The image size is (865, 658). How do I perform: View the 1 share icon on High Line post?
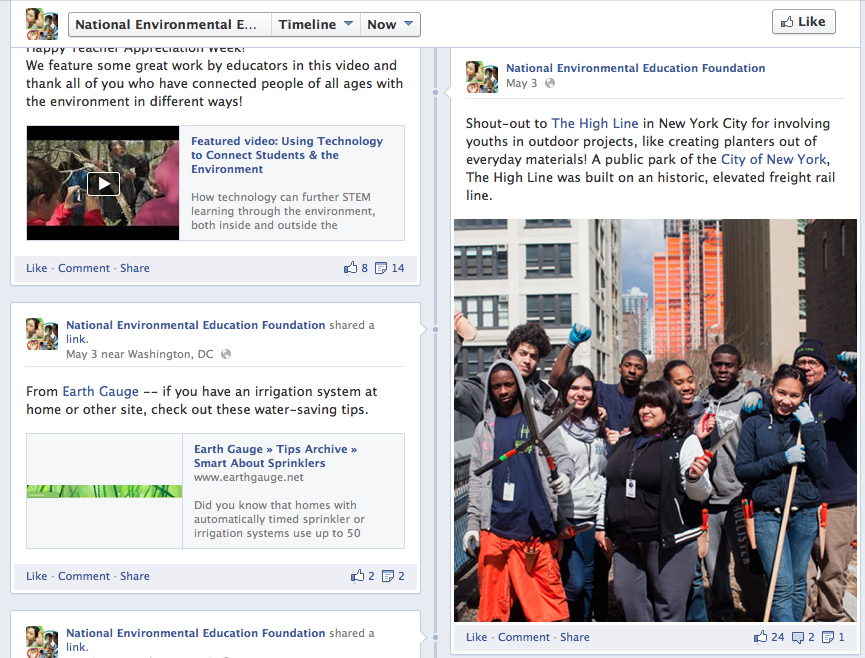pyautogui.click(x=828, y=638)
